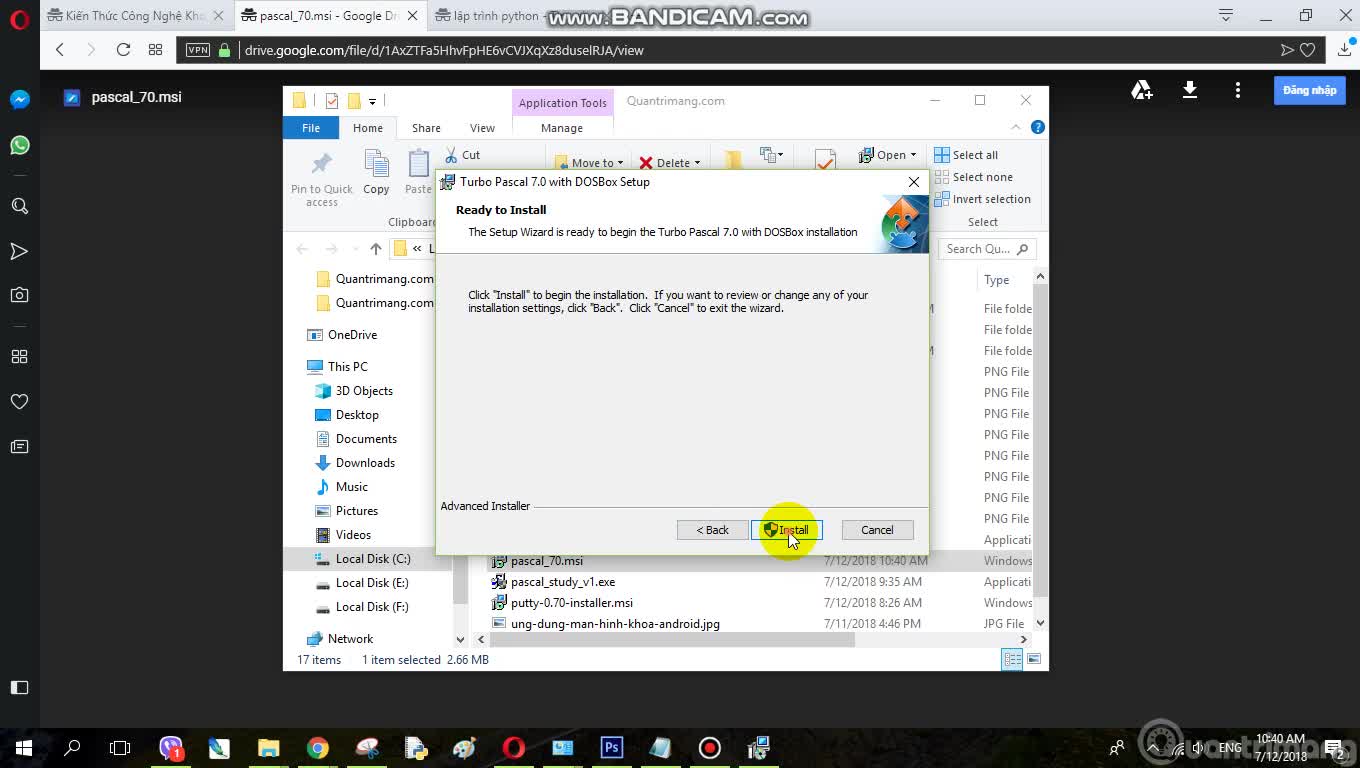The height and width of the screenshot is (768, 1360).
Task: Open the Open button dropdown arrow
Action: tap(913, 155)
